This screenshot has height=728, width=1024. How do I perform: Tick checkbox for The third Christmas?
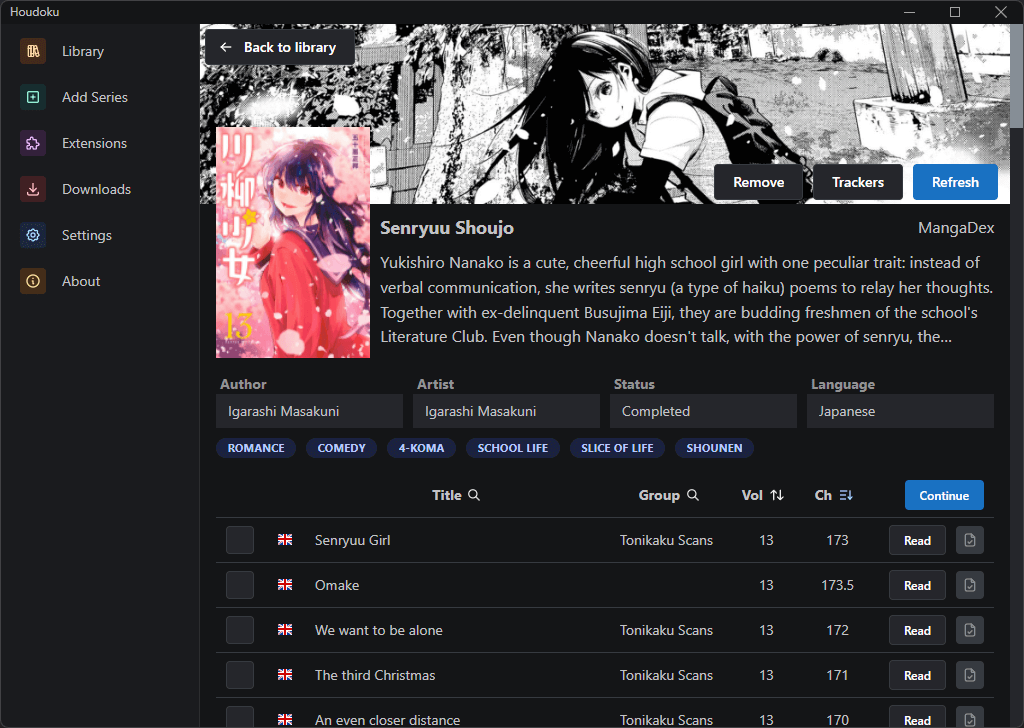pyautogui.click(x=240, y=675)
